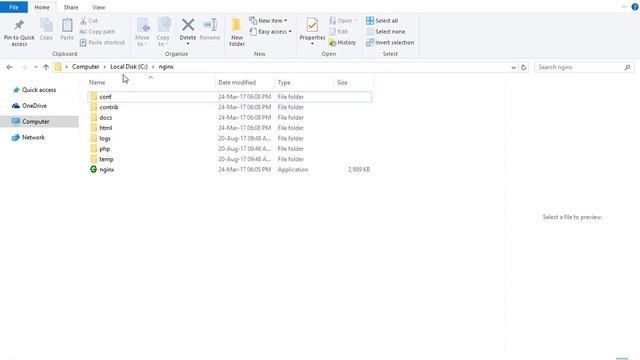Screen dimensions: 640x360
Task: Click Computer in the address path
Action: pyautogui.click(x=86, y=67)
